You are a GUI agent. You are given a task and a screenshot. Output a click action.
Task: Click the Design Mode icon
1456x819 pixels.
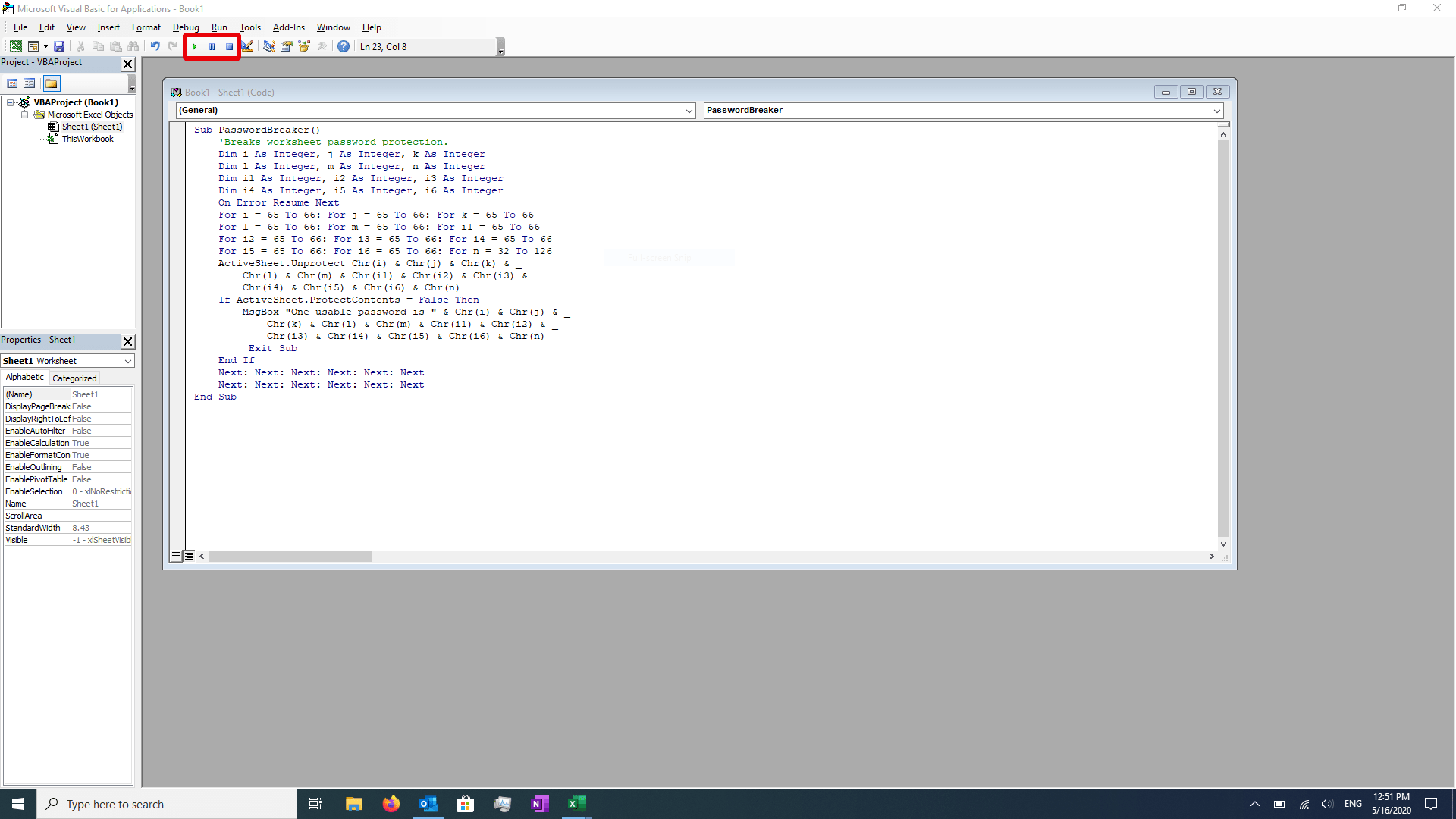point(247,47)
